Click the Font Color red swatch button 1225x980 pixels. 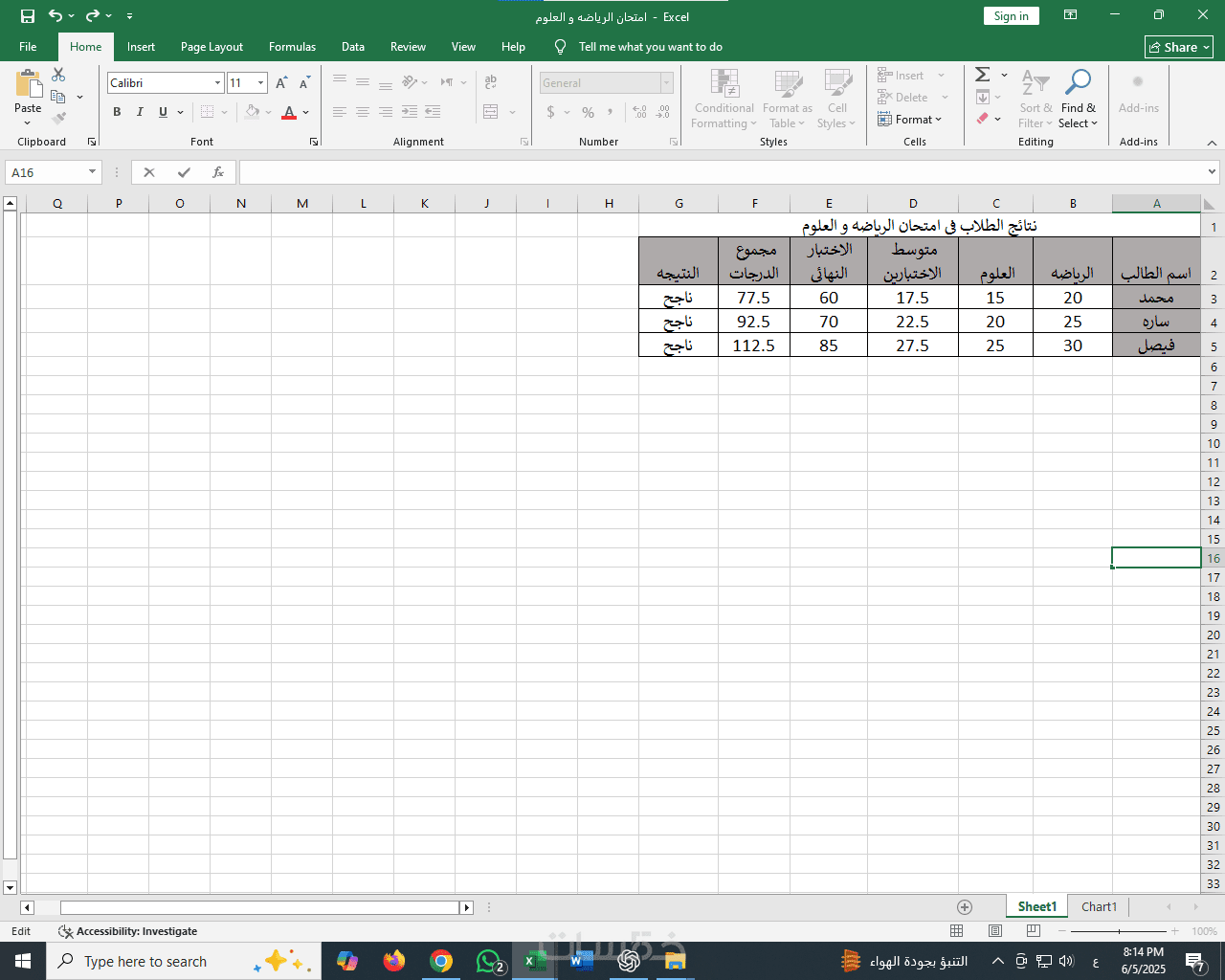pos(289,113)
